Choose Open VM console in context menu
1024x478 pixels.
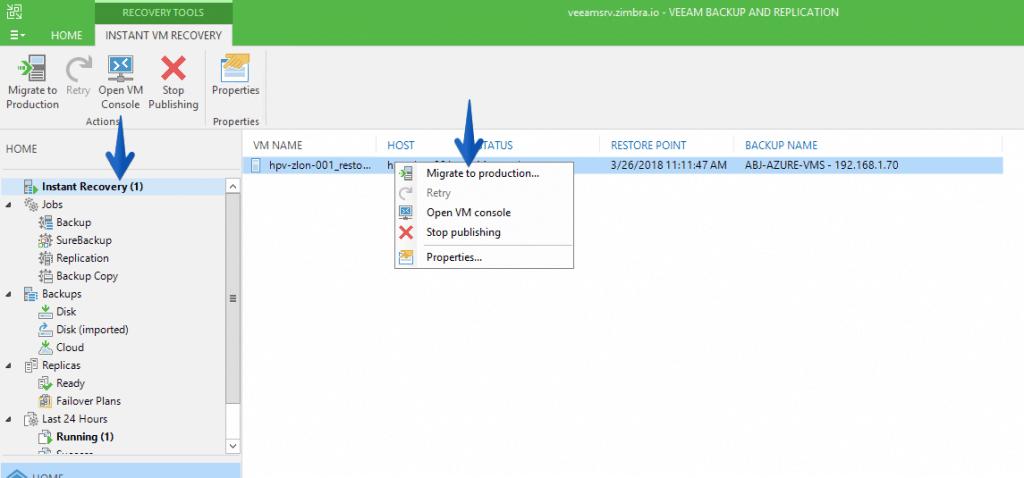(x=483, y=213)
